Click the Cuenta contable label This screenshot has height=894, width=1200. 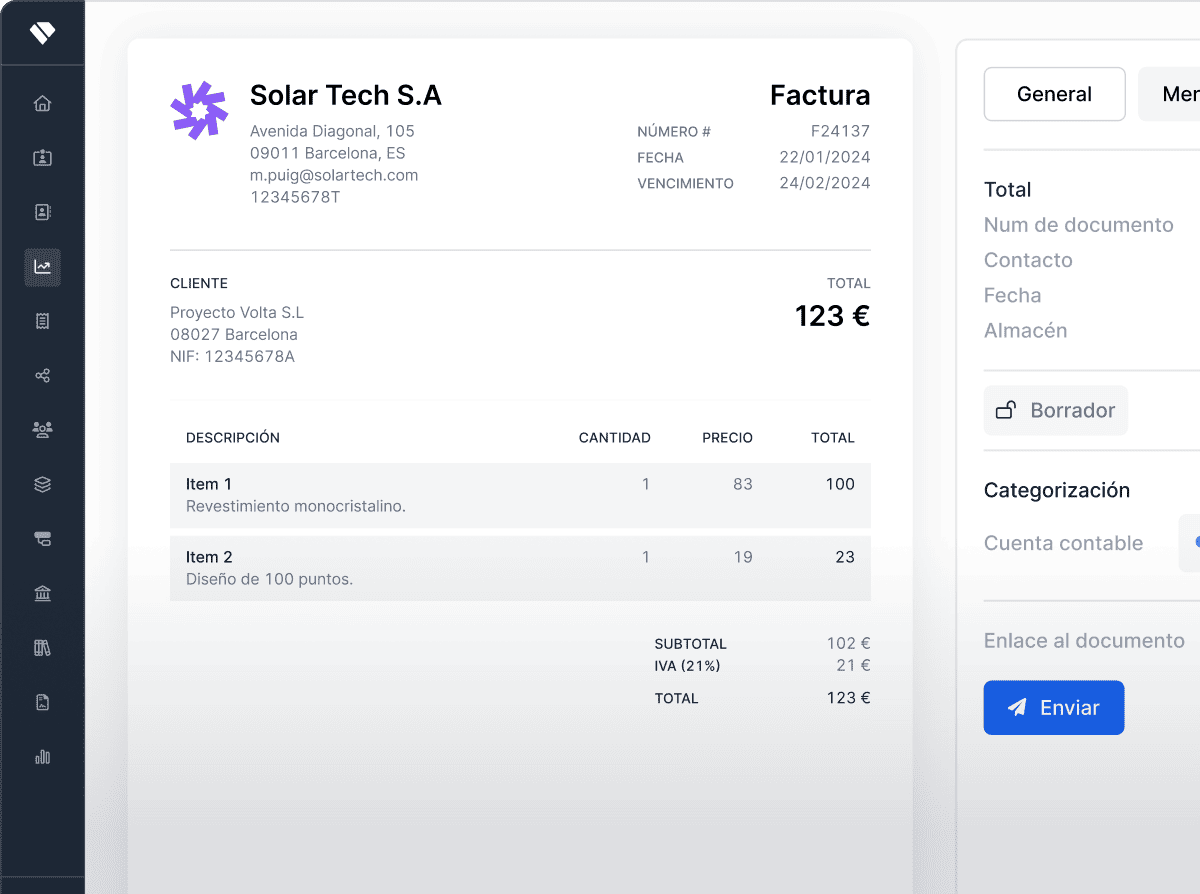pyautogui.click(x=1063, y=543)
